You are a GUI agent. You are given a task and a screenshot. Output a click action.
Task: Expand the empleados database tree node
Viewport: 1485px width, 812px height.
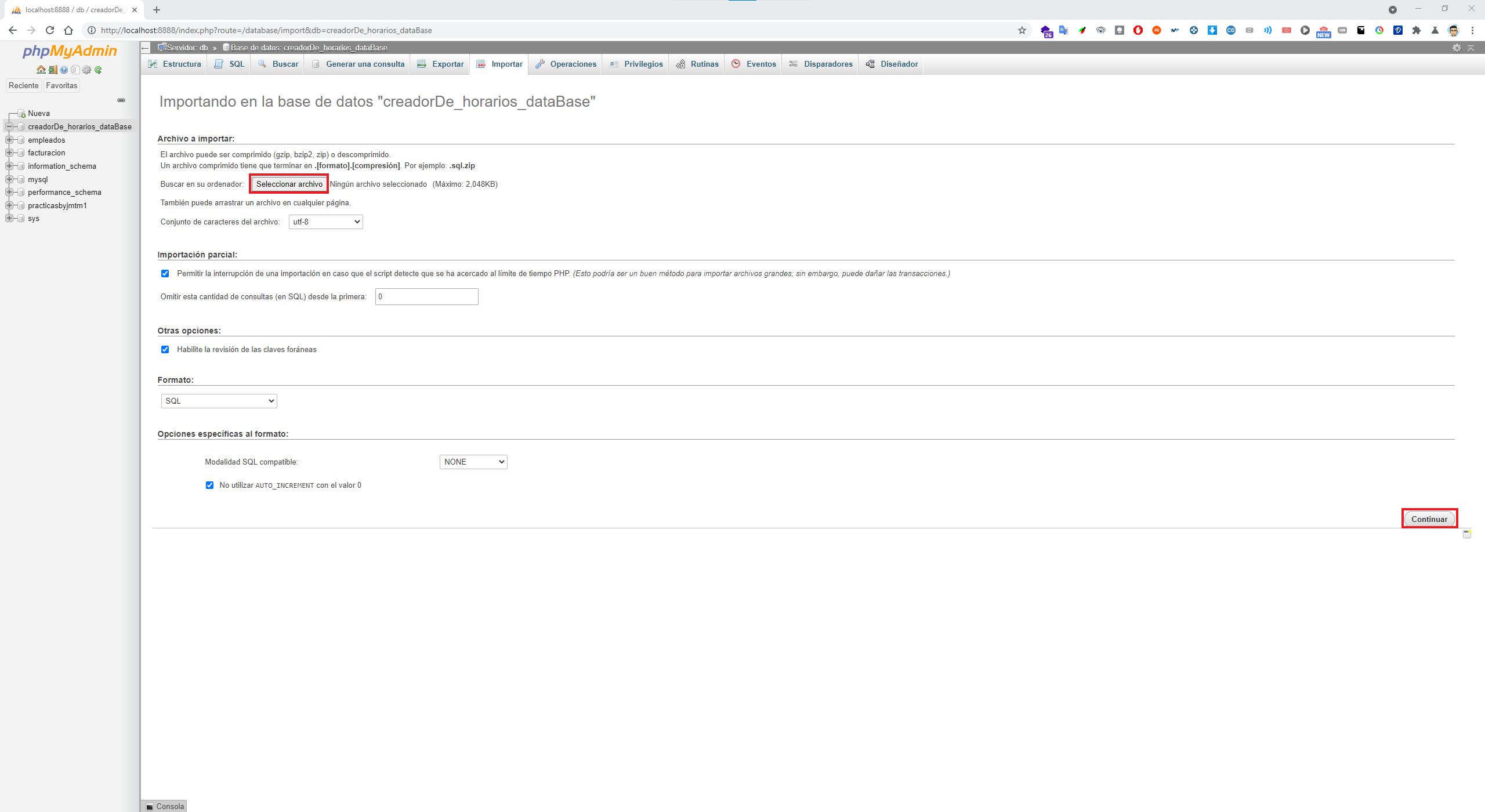coord(9,140)
